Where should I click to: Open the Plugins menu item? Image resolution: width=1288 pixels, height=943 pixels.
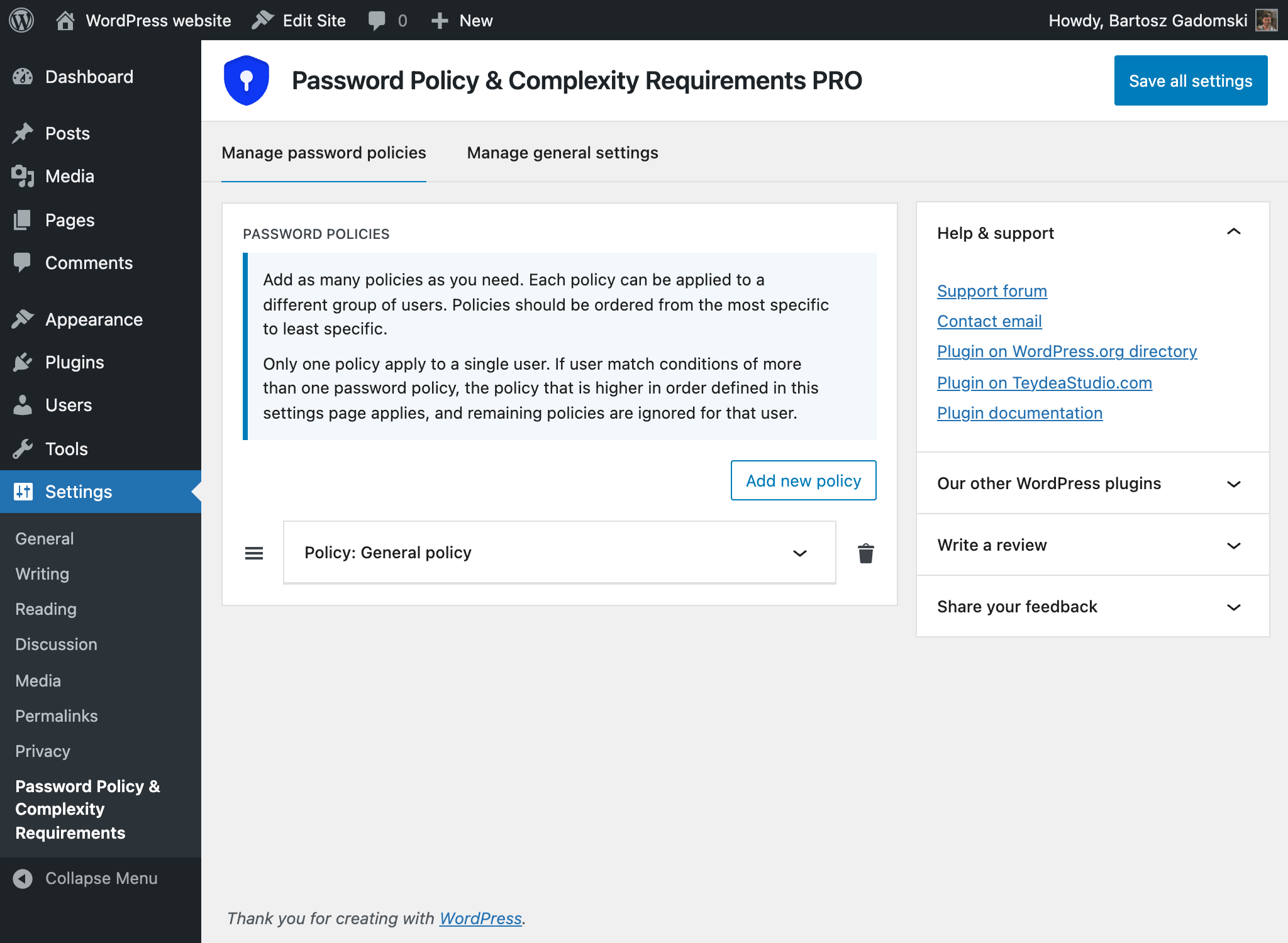coord(101,362)
